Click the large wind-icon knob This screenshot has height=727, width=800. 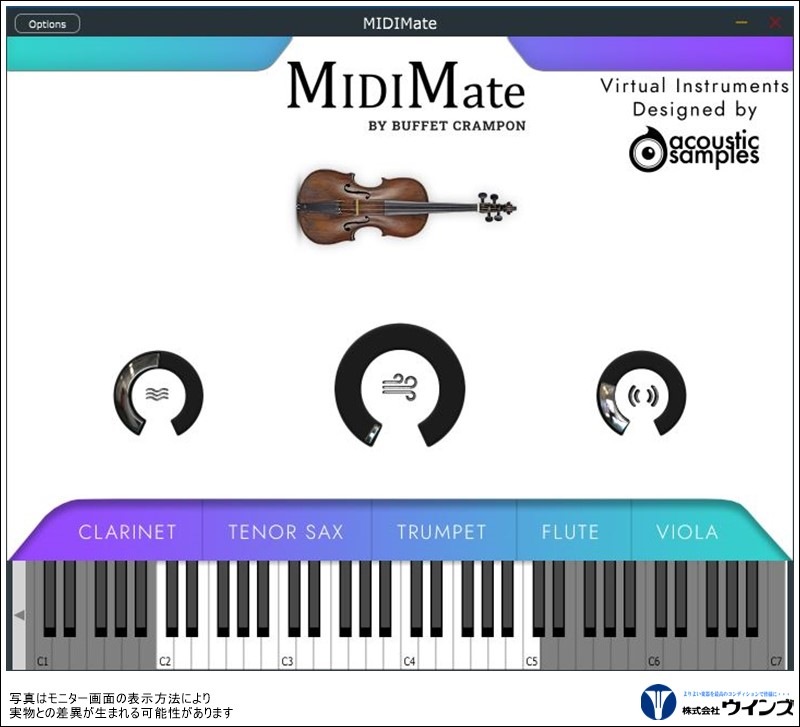(x=400, y=385)
